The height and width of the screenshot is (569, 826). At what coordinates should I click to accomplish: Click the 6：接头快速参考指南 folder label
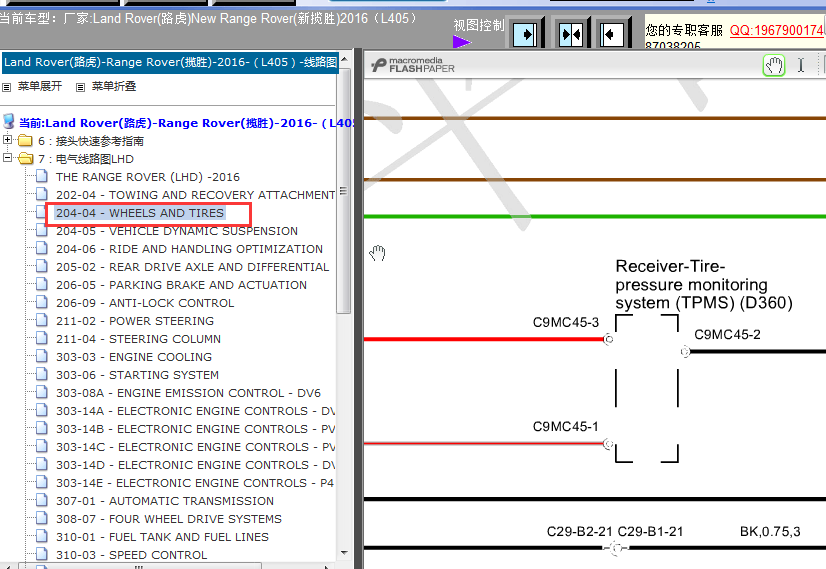tap(91, 141)
